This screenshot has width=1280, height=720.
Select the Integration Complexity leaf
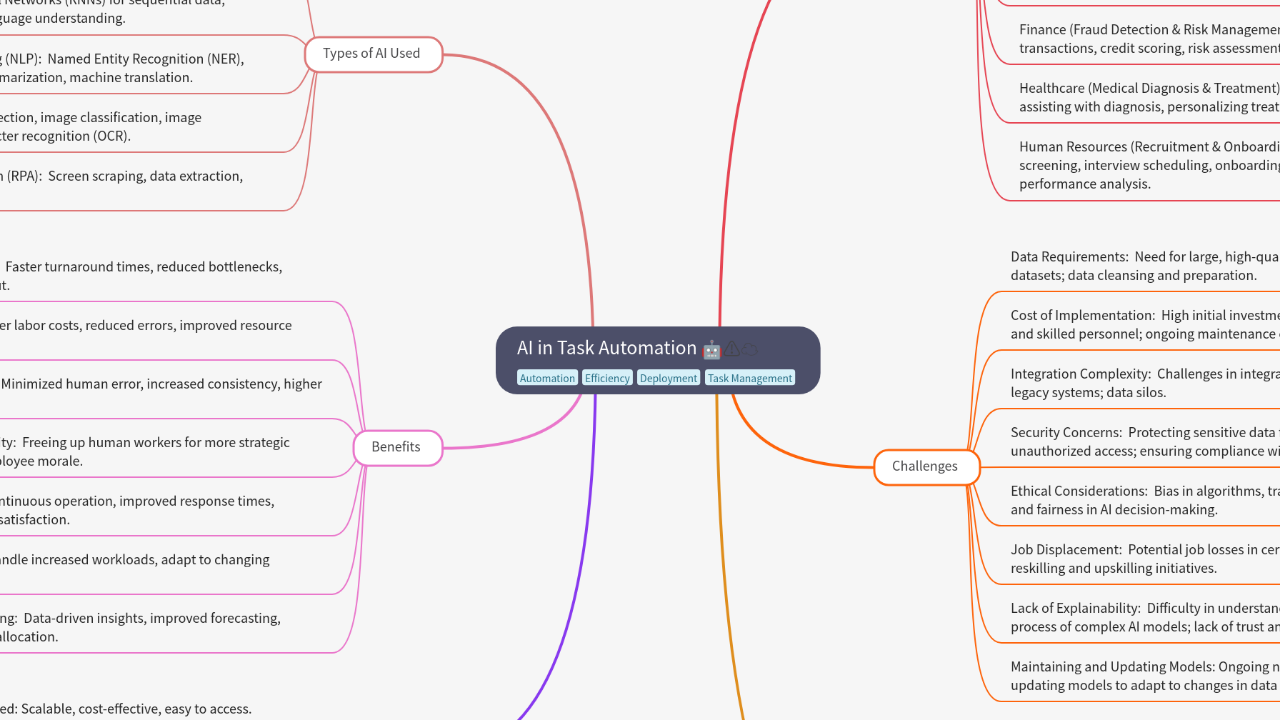[1145, 383]
